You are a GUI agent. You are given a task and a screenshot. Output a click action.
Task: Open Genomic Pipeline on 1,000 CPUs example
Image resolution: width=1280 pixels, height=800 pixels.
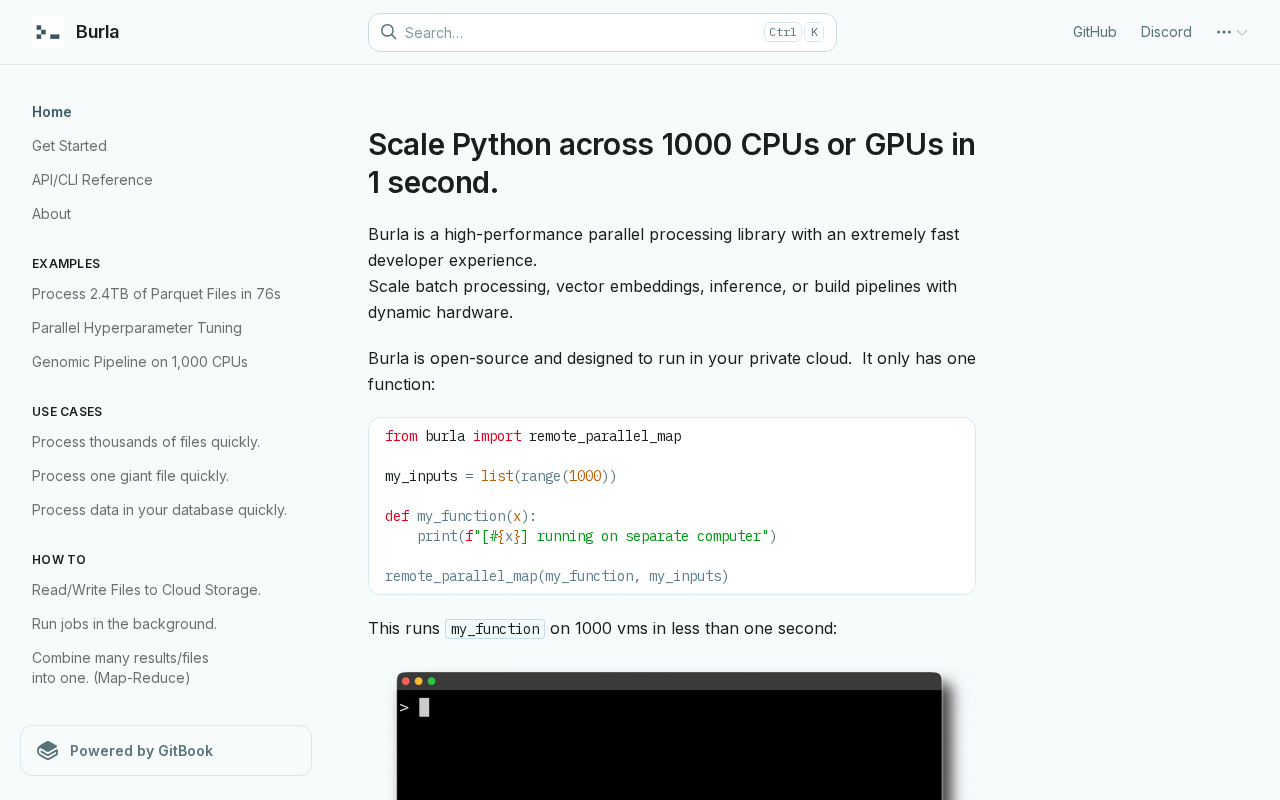point(140,362)
